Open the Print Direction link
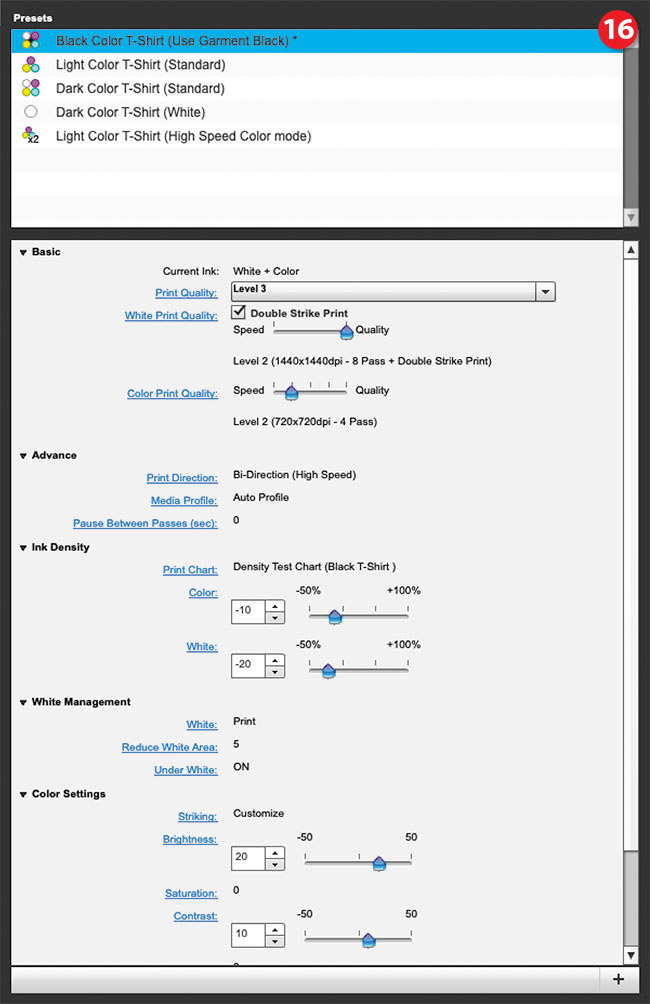This screenshot has width=650, height=1004. click(x=181, y=478)
